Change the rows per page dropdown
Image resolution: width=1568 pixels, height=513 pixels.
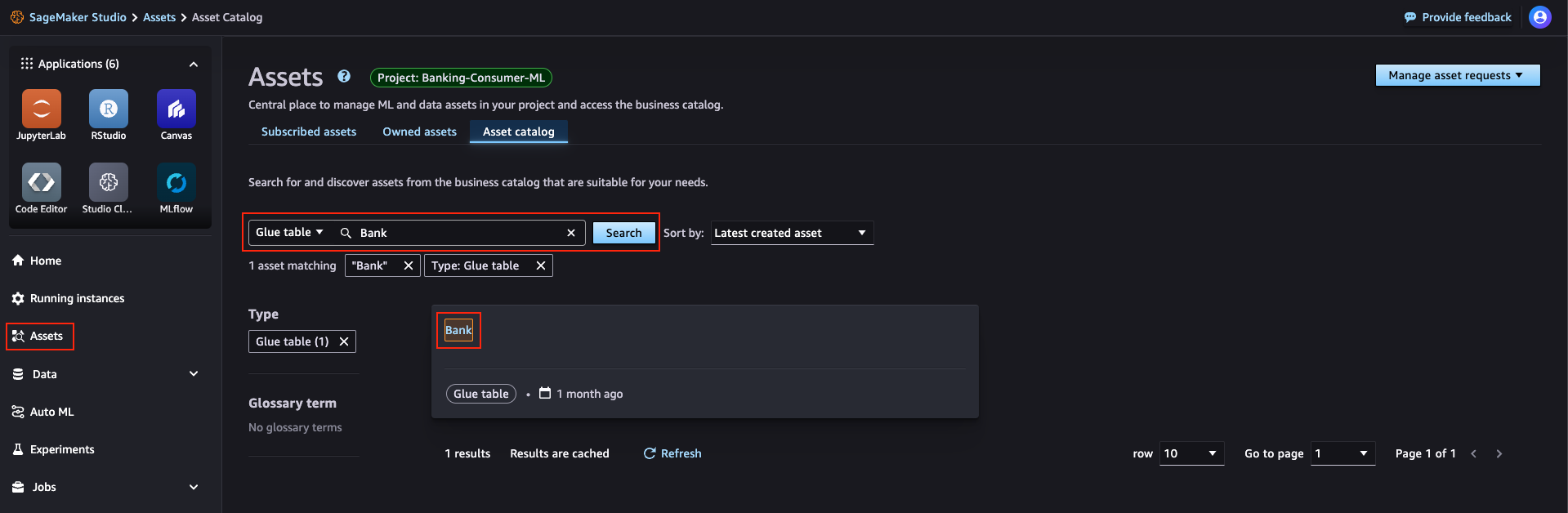(1191, 453)
